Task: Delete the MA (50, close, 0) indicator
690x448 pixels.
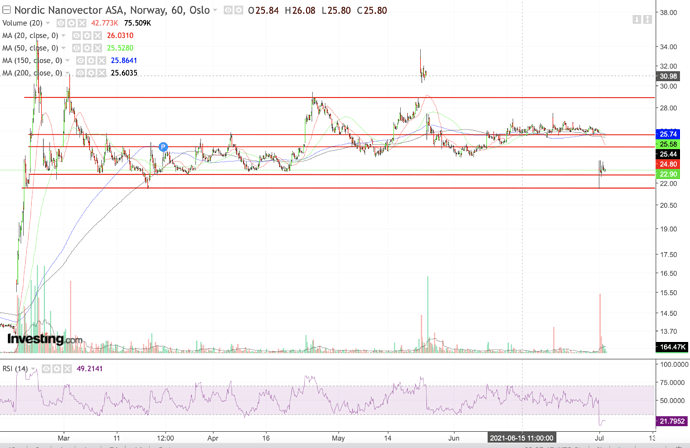Action: click(97, 48)
